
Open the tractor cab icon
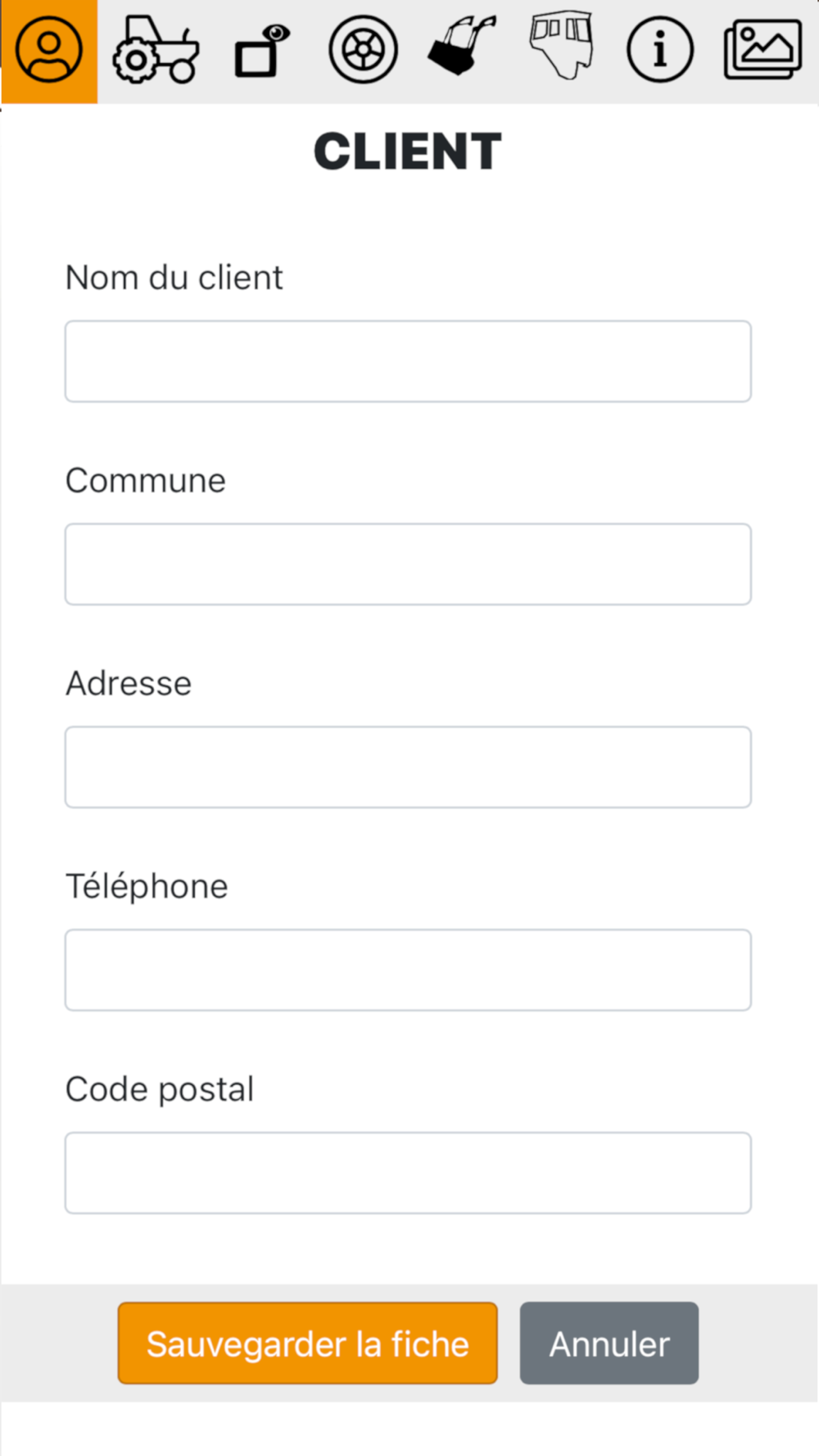(x=561, y=46)
